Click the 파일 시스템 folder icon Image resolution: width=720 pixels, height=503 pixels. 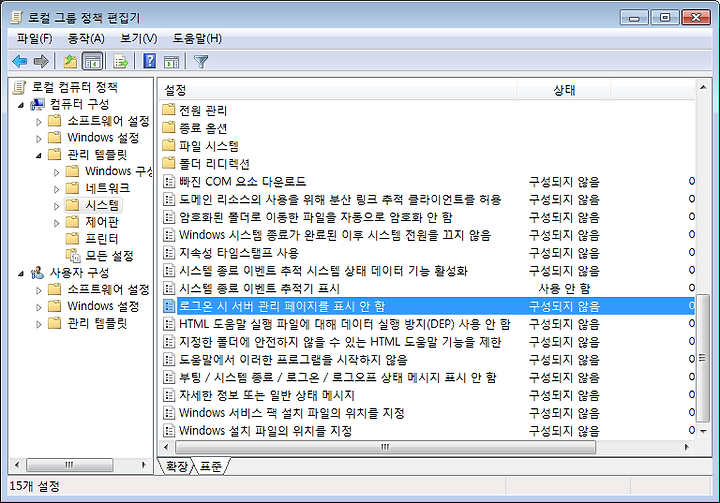pos(169,145)
